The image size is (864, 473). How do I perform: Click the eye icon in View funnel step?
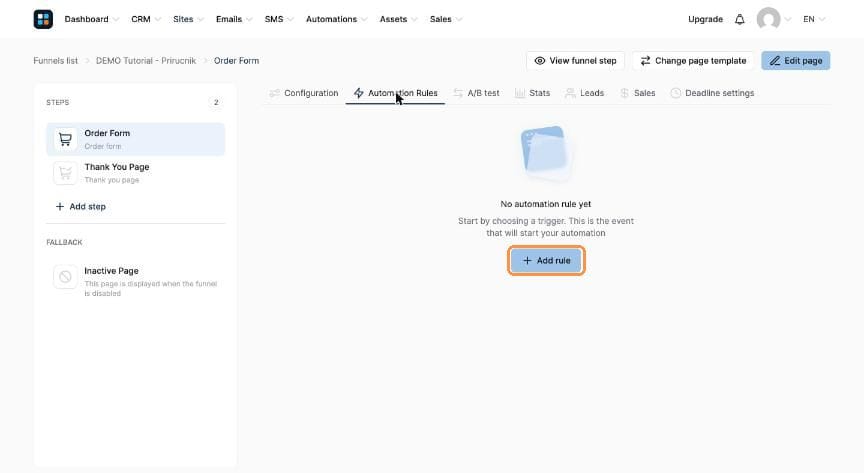(x=539, y=61)
